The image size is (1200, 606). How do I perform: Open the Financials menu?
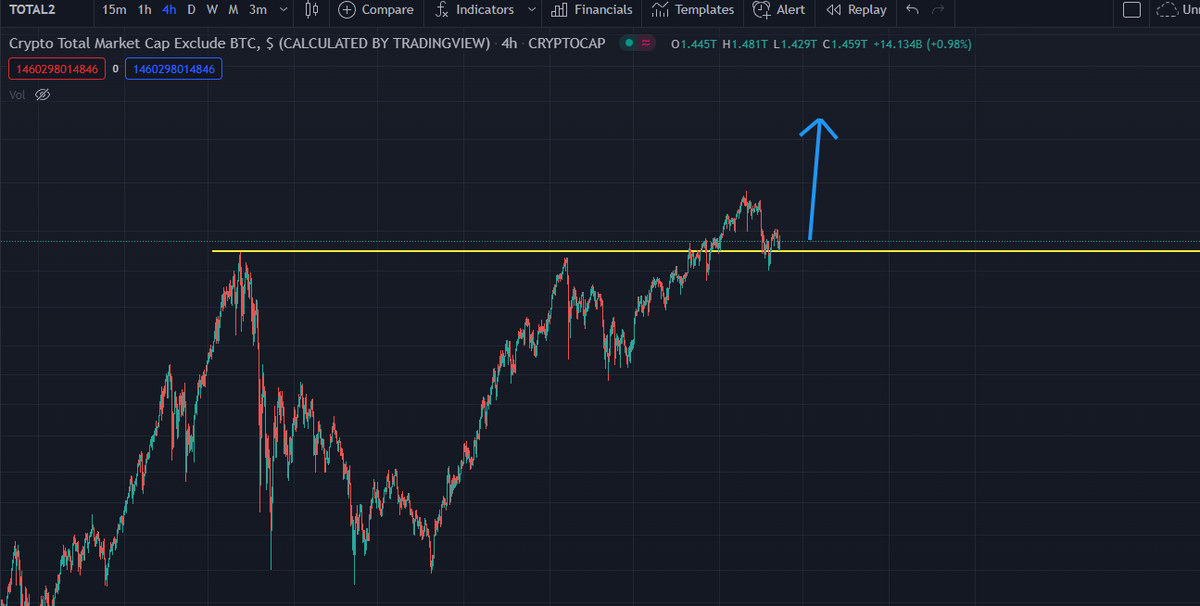(592, 10)
